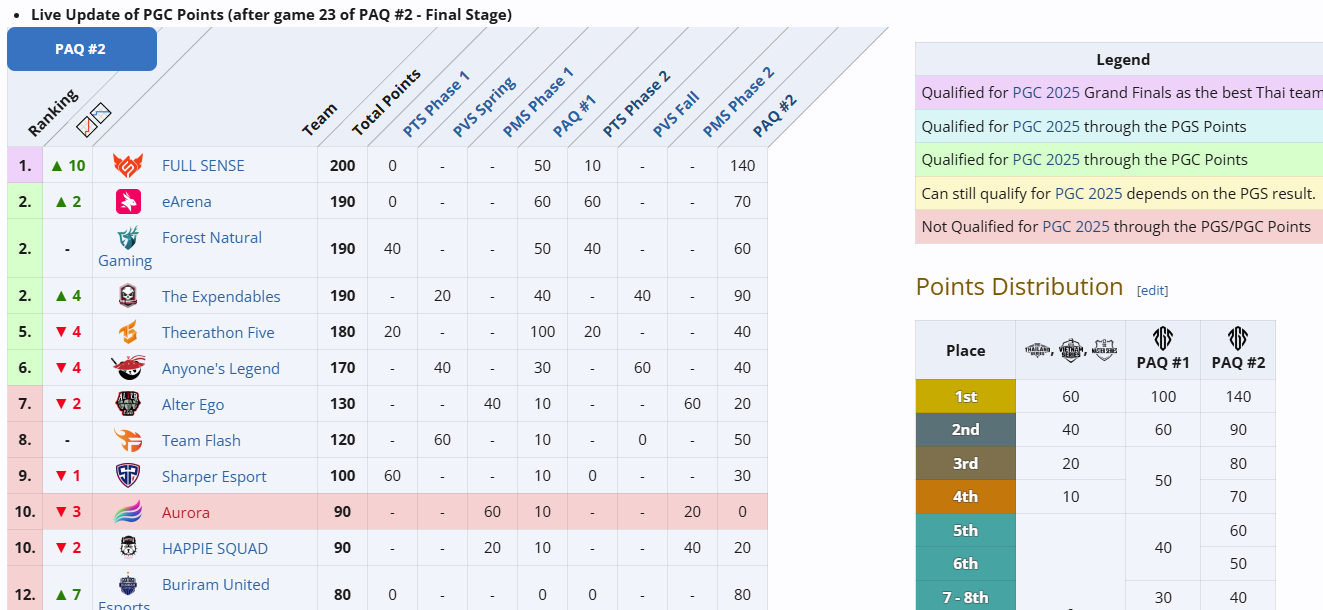1323x610 pixels.
Task: Open the PAQ #1 text link in Points Distribution
Action: pos(1163,362)
